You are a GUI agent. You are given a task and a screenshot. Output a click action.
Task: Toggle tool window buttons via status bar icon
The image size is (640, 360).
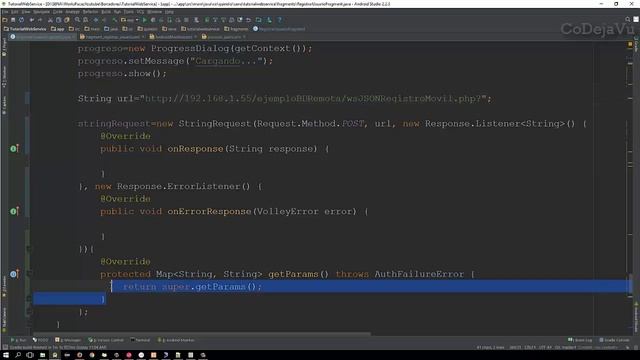point(5,347)
